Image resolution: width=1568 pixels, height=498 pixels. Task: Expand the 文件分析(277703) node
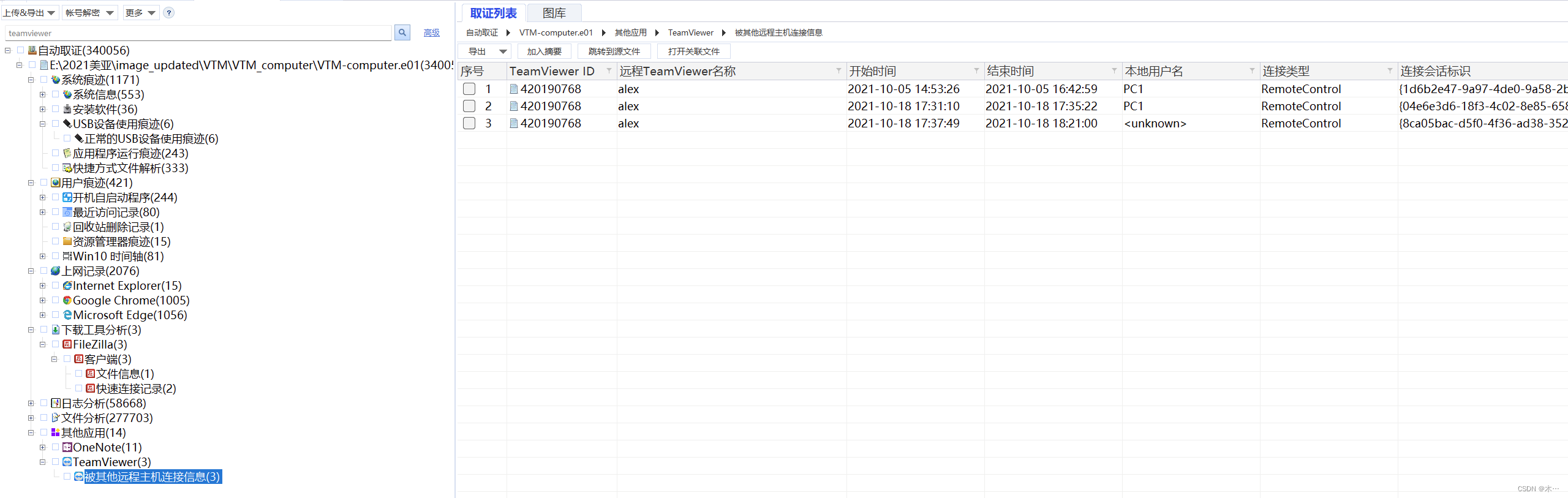[x=31, y=418]
